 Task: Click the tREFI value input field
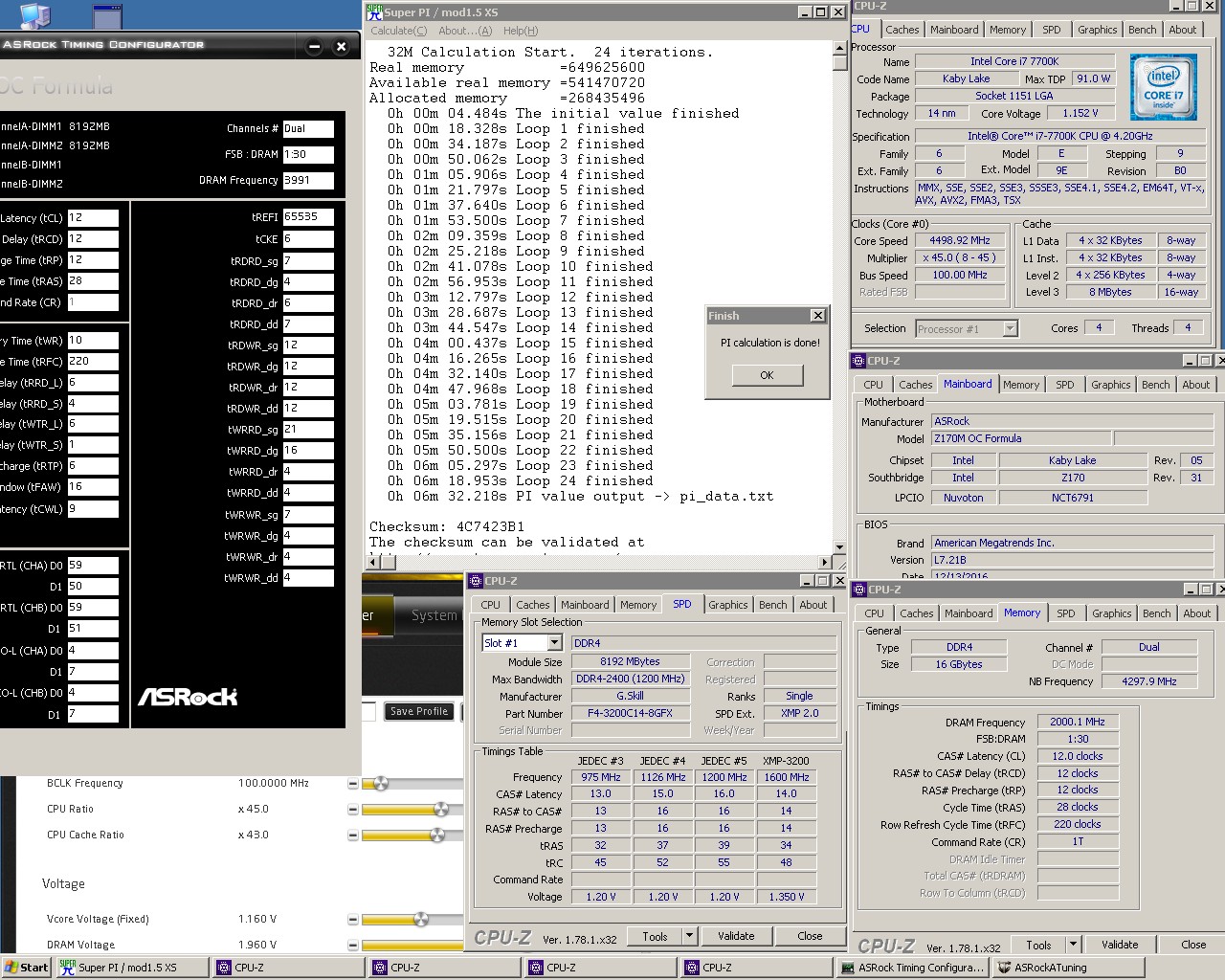(x=308, y=217)
